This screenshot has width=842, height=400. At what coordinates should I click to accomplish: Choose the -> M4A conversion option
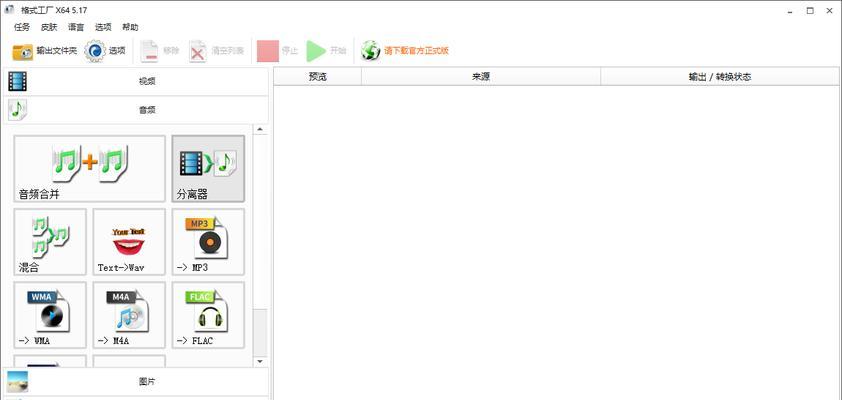click(129, 315)
